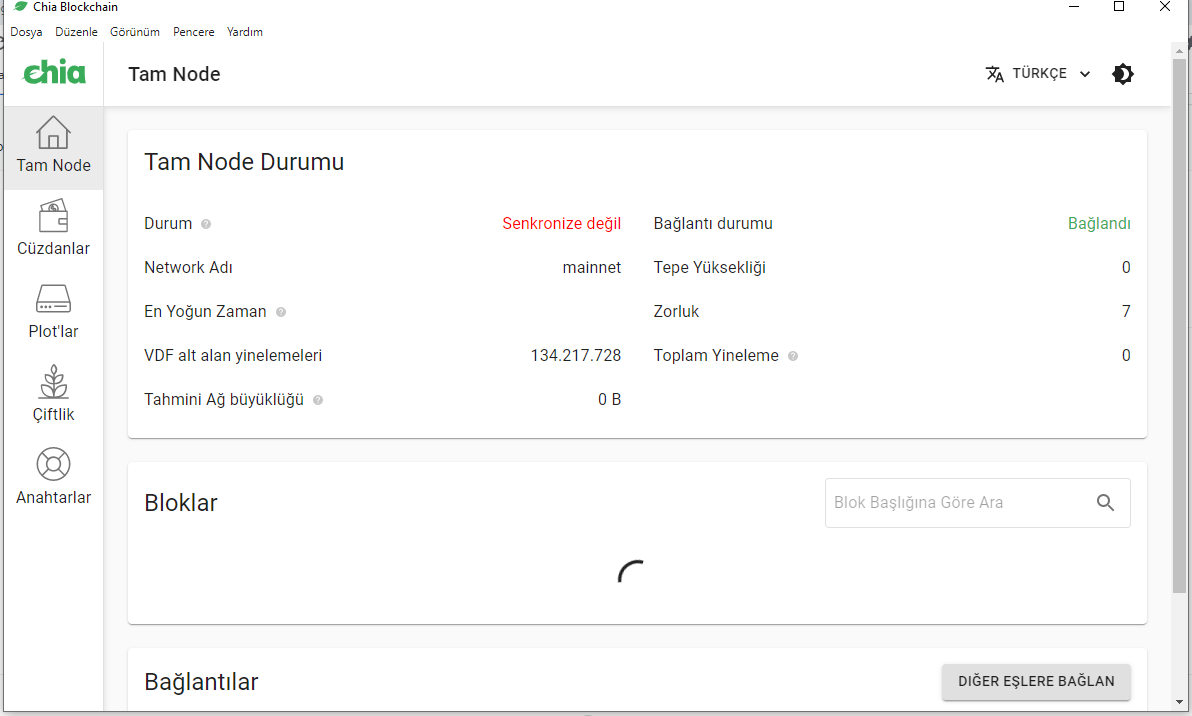This screenshot has height=716, width=1192.
Task: Click the Bağlantı durumu label
Action: coord(712,223)
